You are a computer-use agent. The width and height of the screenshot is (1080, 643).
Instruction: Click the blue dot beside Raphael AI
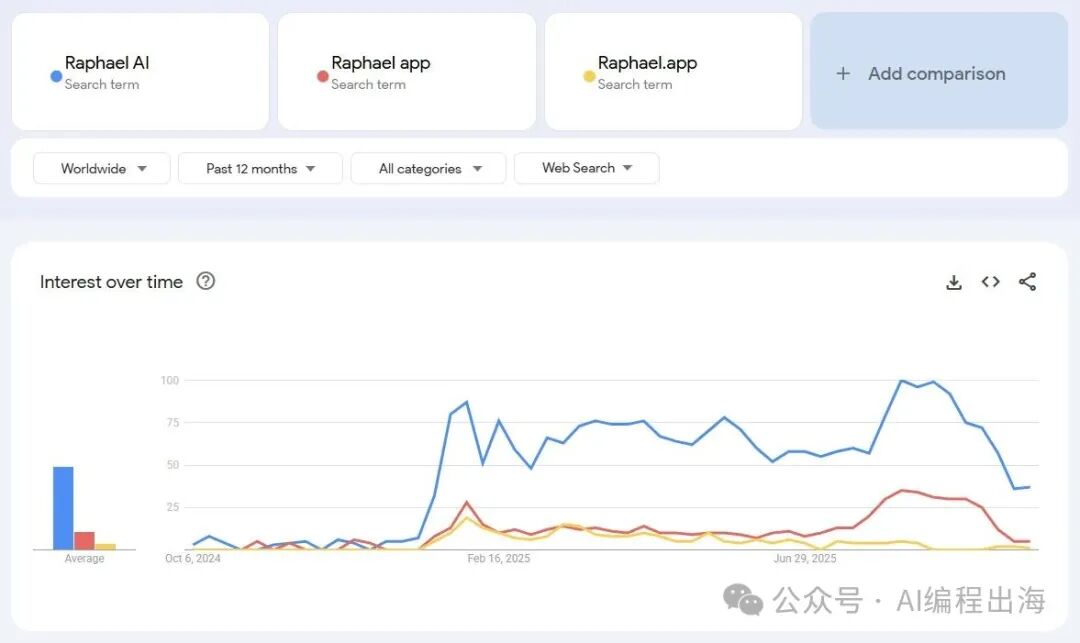(56, 76)
